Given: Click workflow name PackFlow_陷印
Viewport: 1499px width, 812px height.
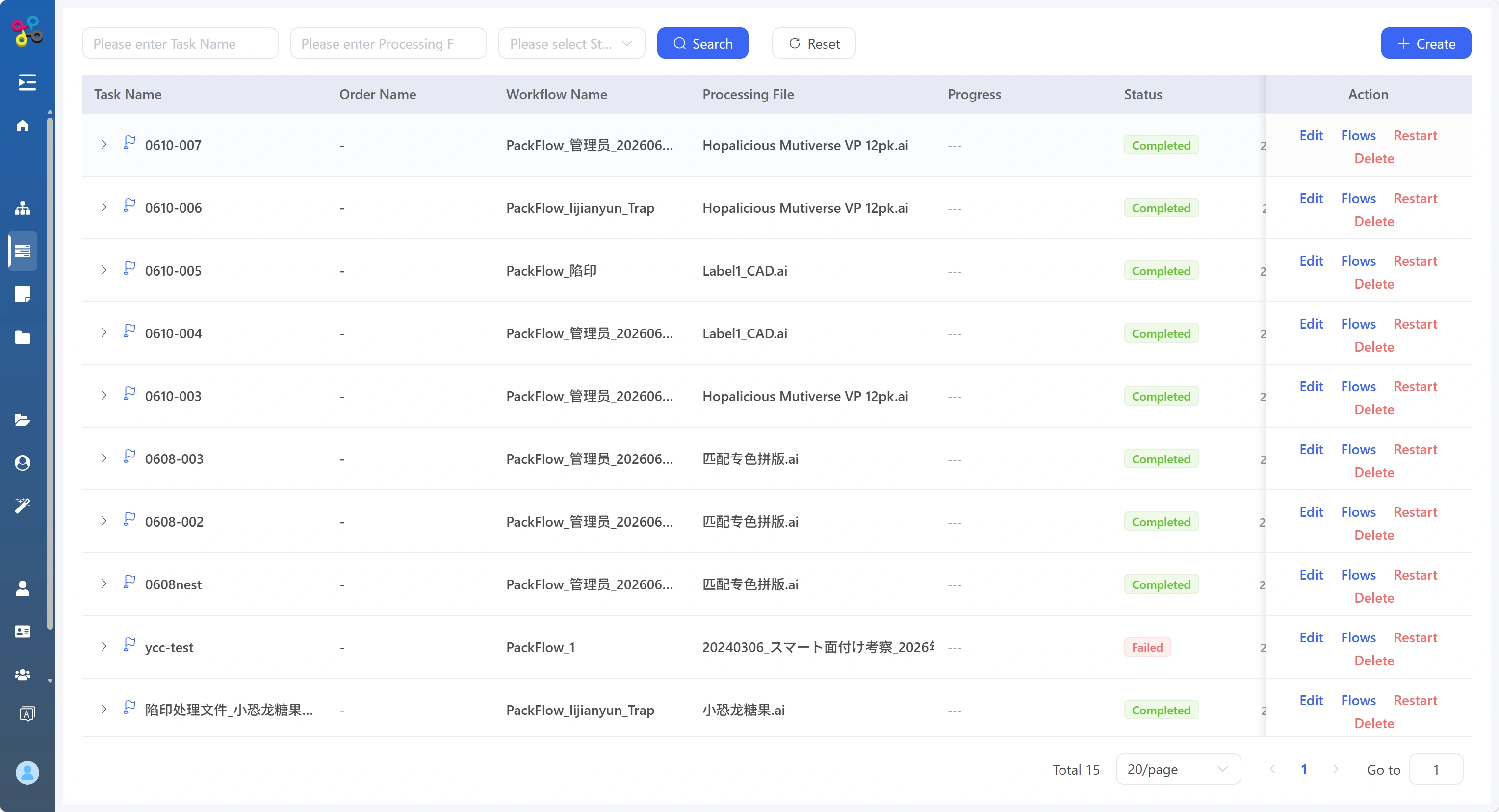Looking at the screenshot, I should [x=551, y=271].
